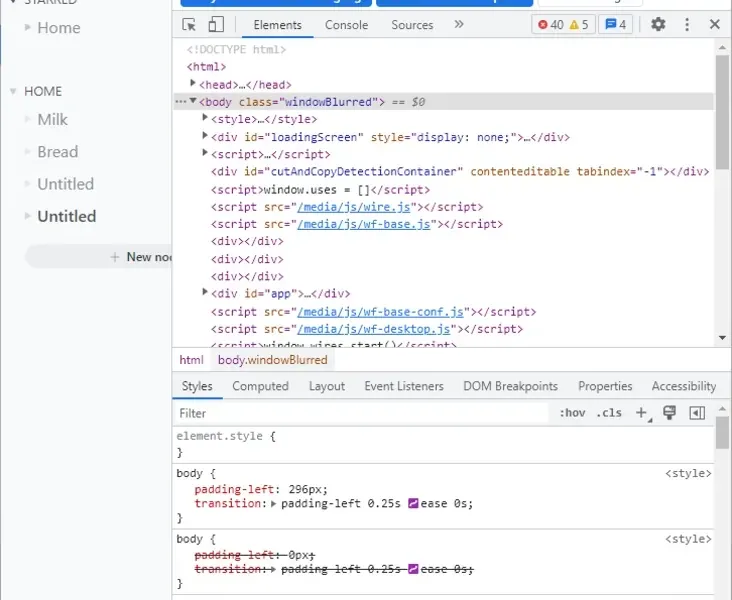Screen dimensions: 732x600
Task: Select the <html> tag row
Action: (x=206, y=67)
